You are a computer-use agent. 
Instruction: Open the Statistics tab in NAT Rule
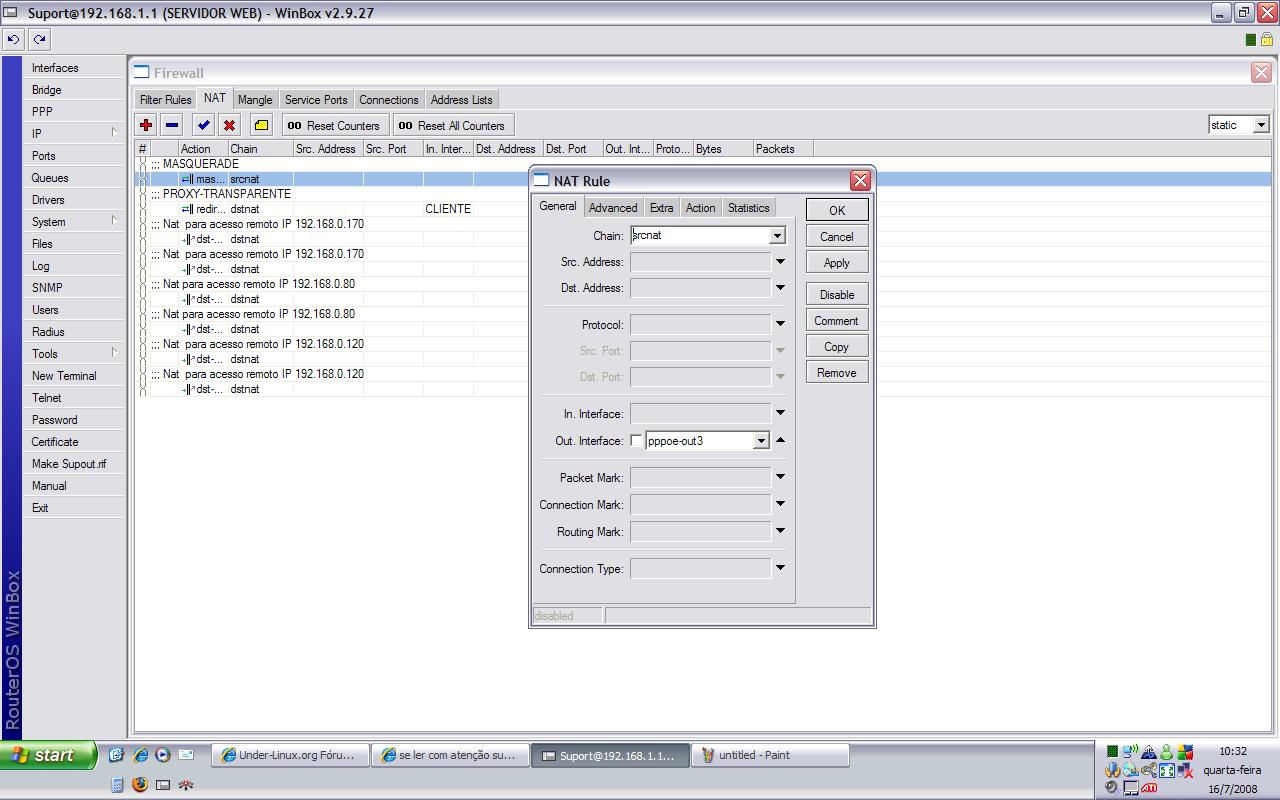749,208
